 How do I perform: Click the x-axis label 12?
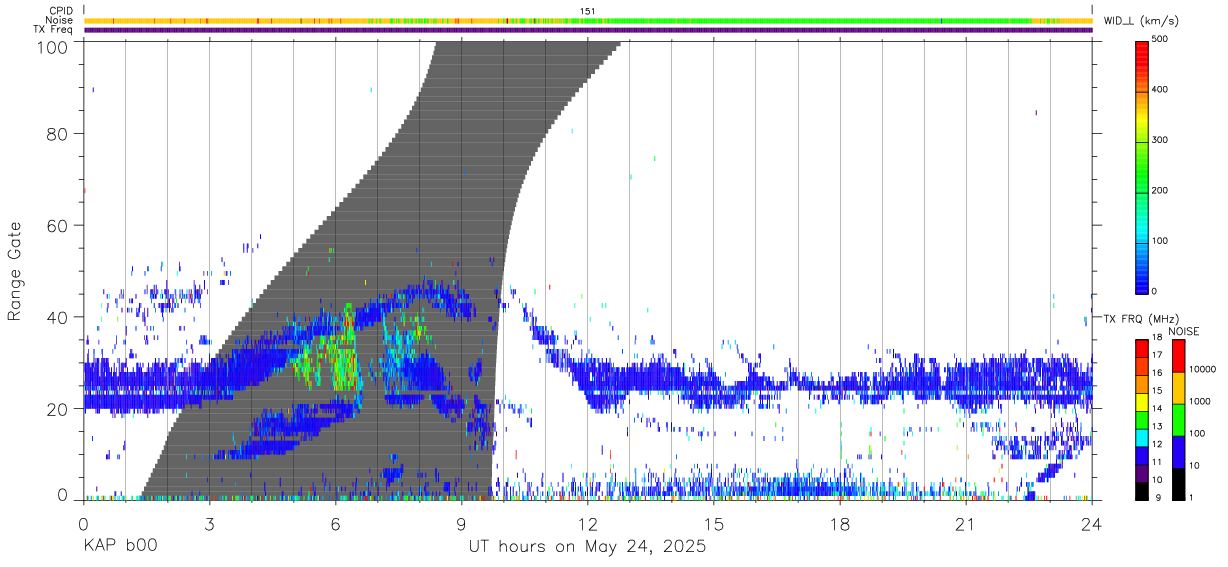pyautogui.click(x=588, y=523)
